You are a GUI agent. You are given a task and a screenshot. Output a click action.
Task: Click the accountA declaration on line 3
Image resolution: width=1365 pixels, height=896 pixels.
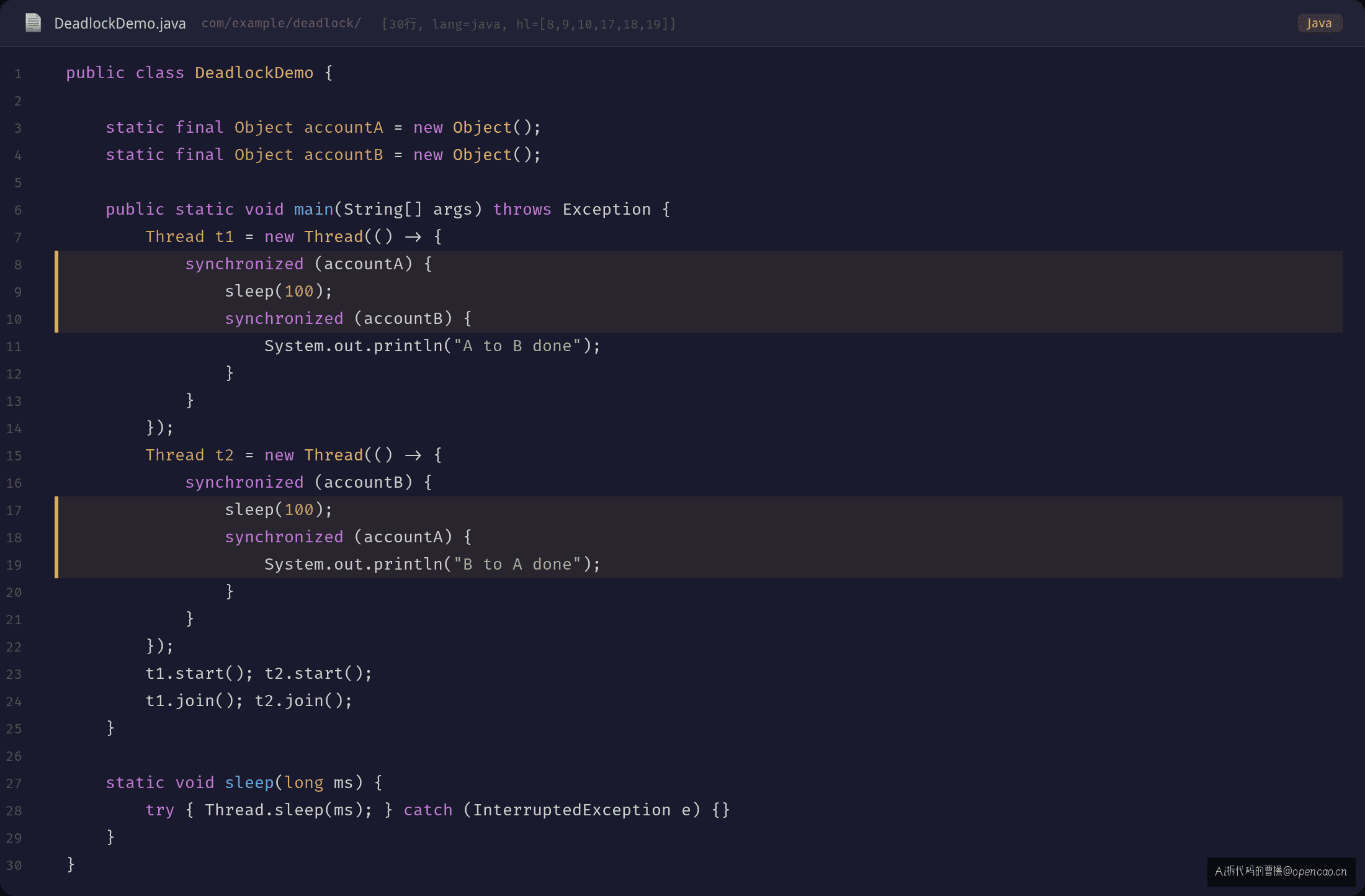click(344, 127)
